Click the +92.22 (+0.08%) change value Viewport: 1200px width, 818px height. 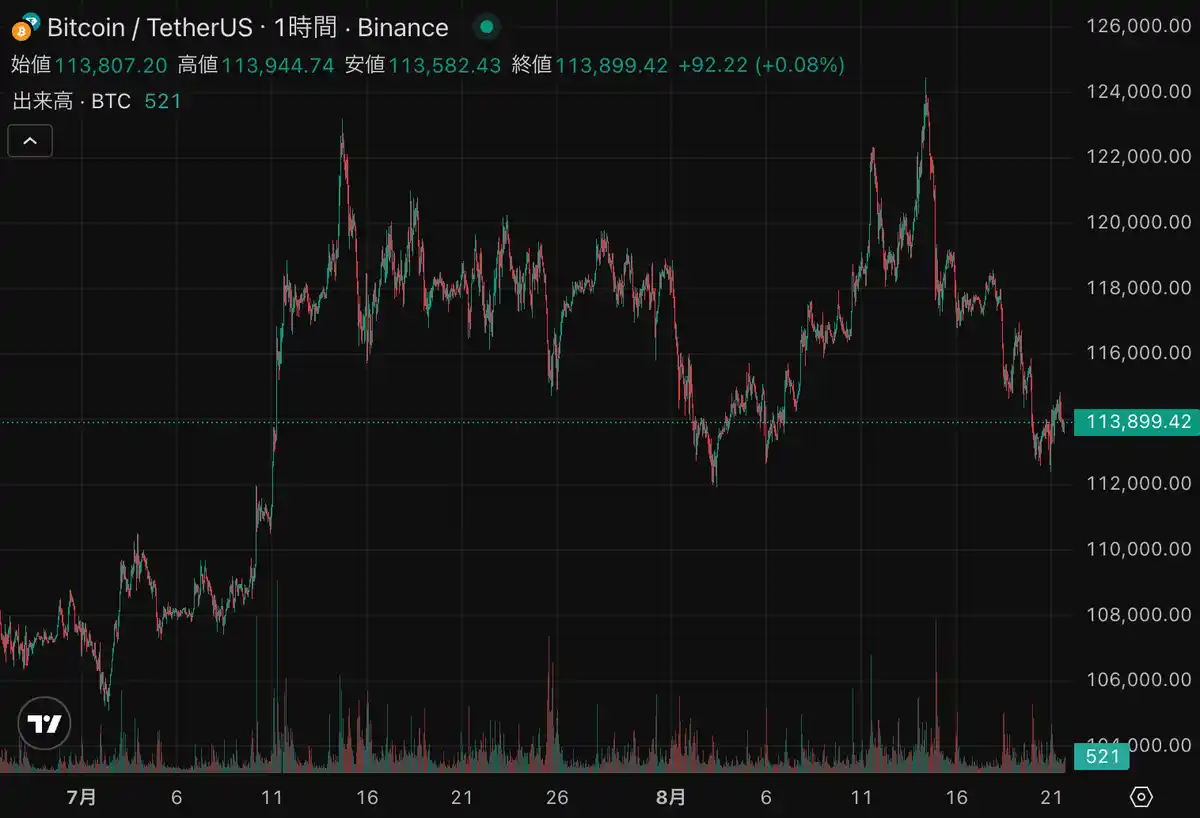point(761,65)
